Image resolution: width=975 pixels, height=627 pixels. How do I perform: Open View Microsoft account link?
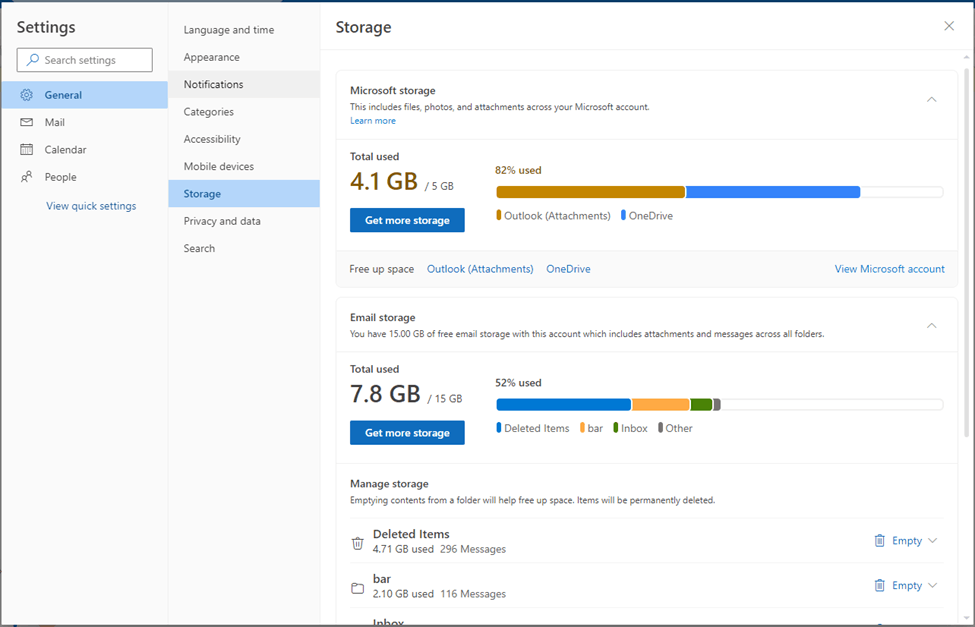[889, 269]
